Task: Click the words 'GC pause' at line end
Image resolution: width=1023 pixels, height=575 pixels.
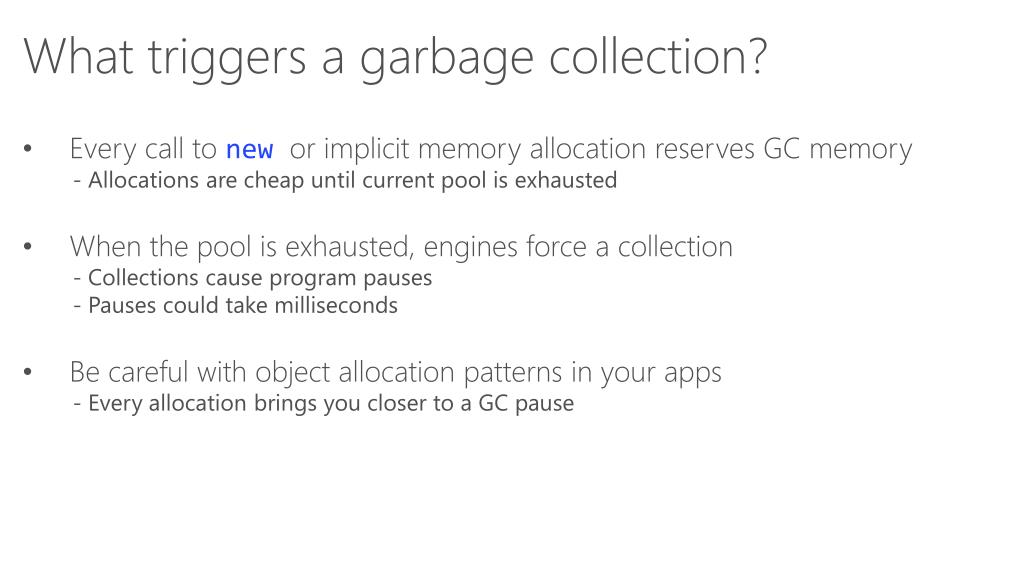Action: 526,403
